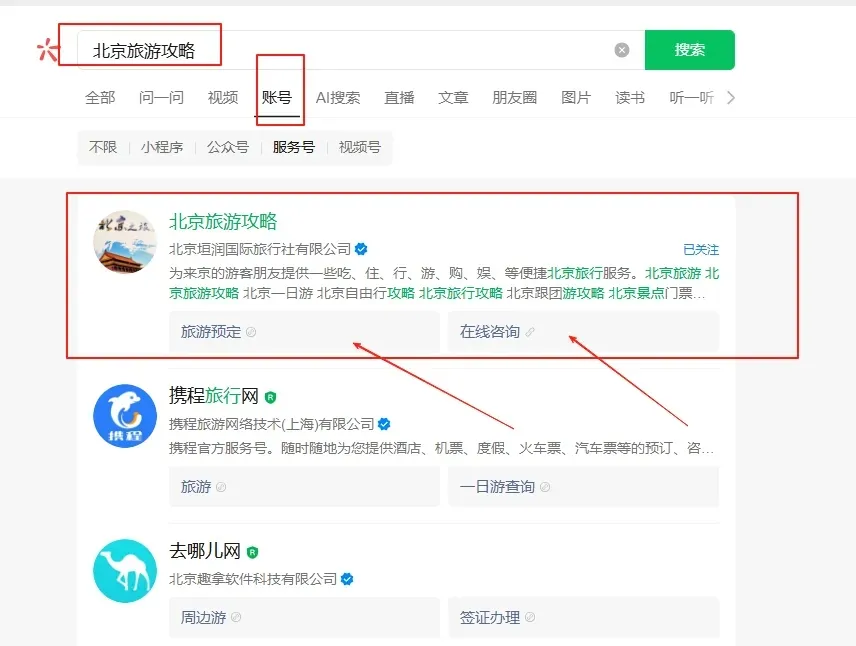Open the 周边游 menu entry
The width and height of the screenshot is (856, 646).
[x=304, y=618]
